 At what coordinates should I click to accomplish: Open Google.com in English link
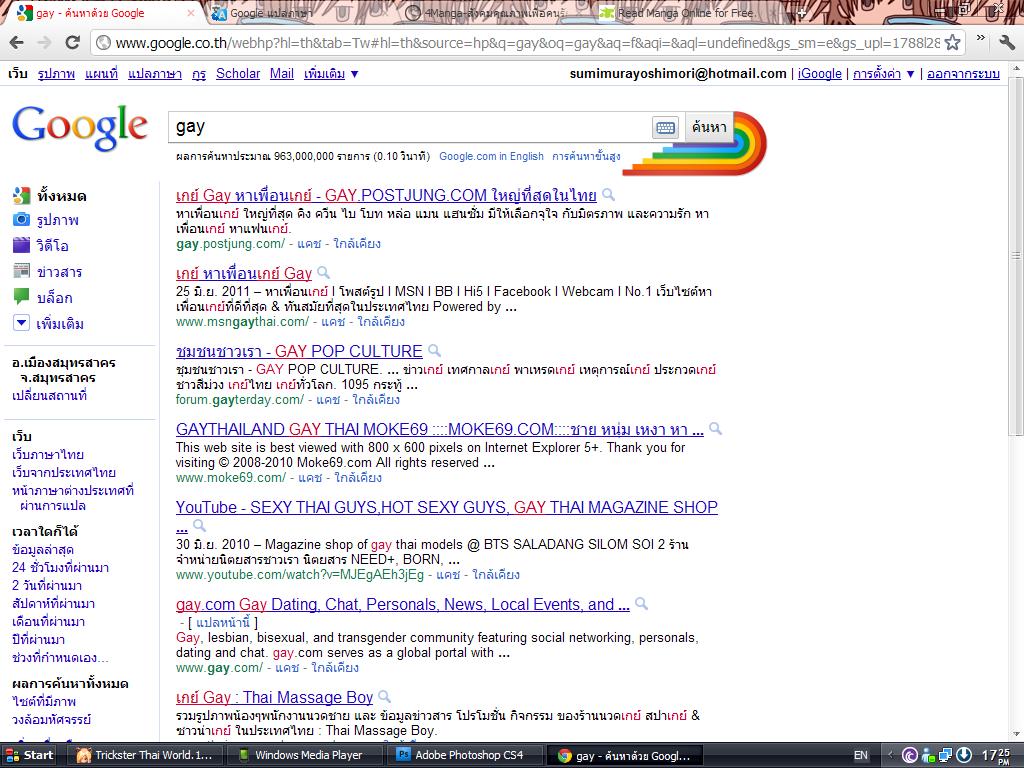491,156
